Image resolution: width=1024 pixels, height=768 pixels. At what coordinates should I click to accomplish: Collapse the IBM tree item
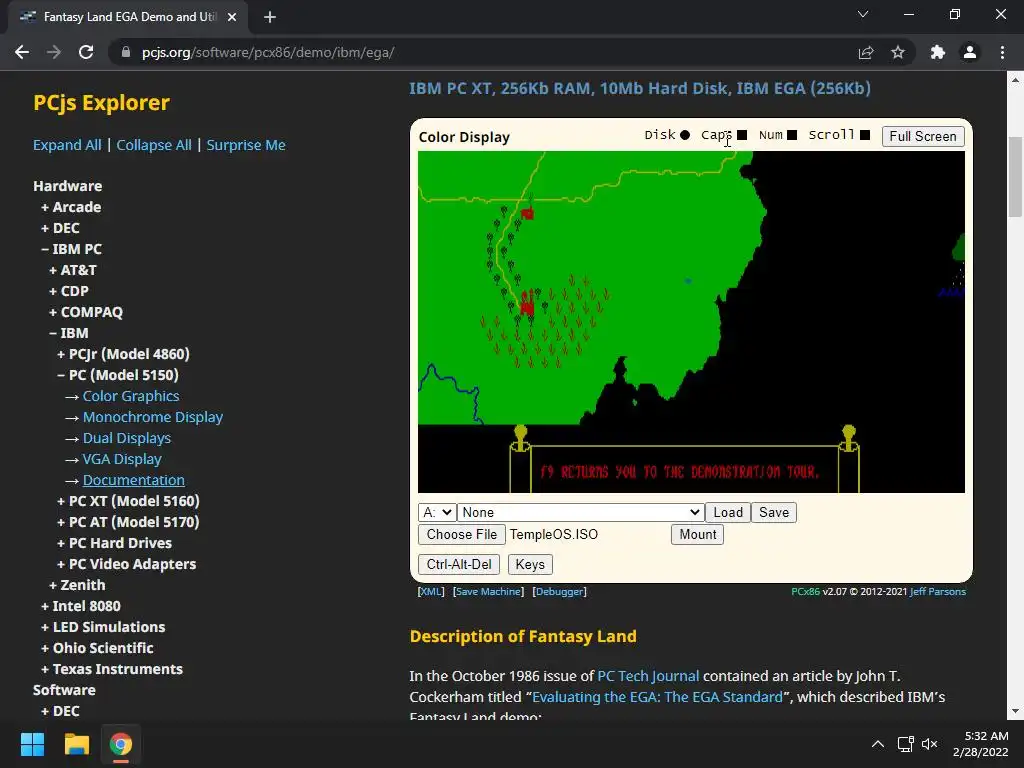tap(69, 333)
